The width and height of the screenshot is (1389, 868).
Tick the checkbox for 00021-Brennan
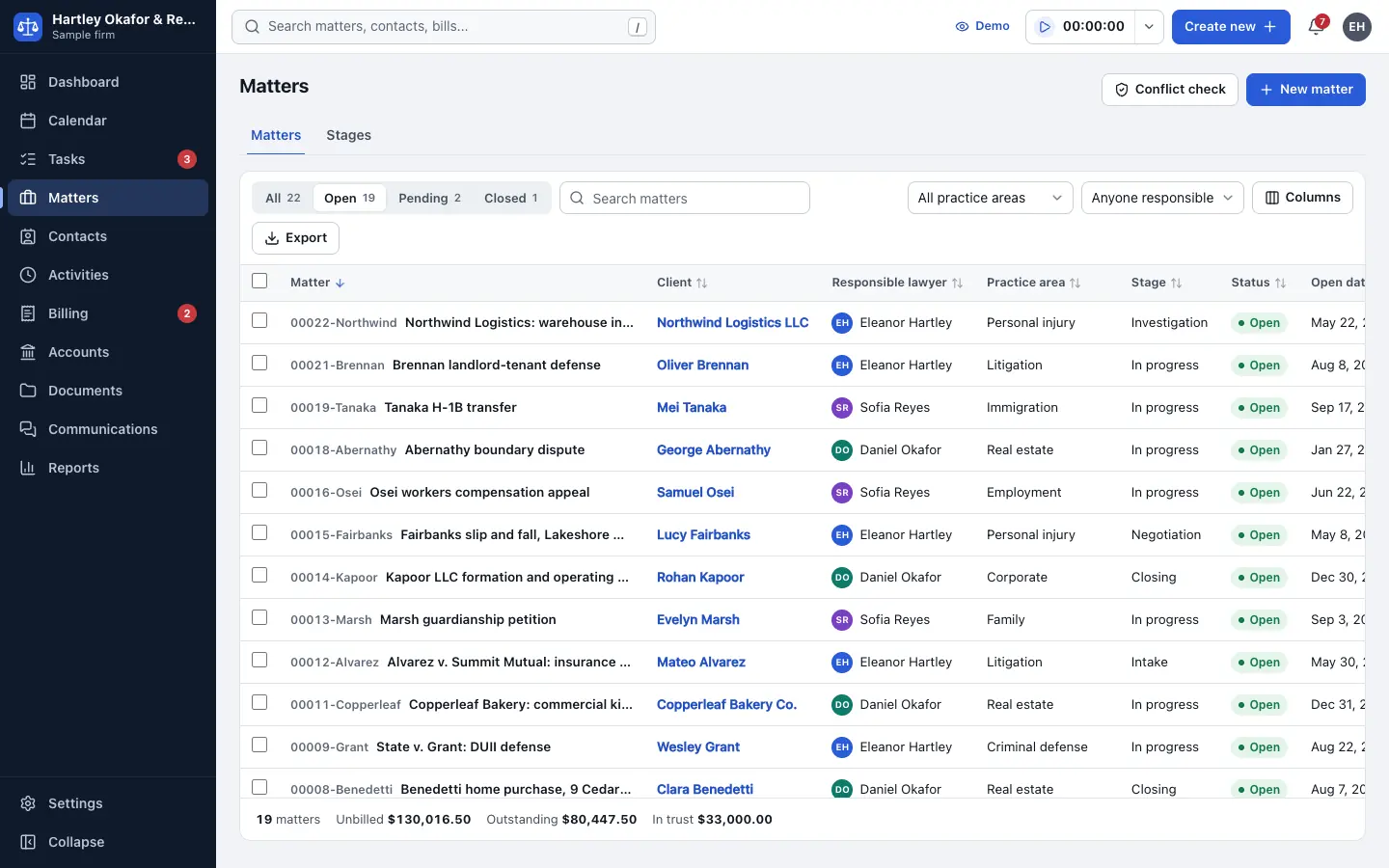[x=259, y=363]
